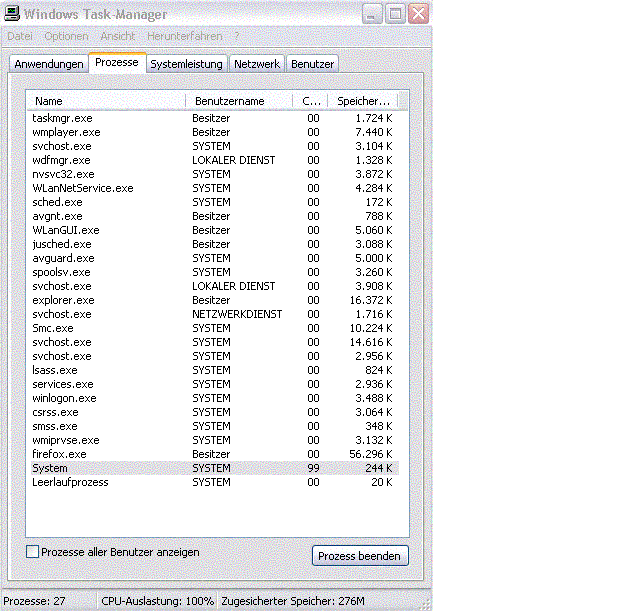The image size is (640, 611).
Task: Close the Task Manager window
Action: coord(418,14)
